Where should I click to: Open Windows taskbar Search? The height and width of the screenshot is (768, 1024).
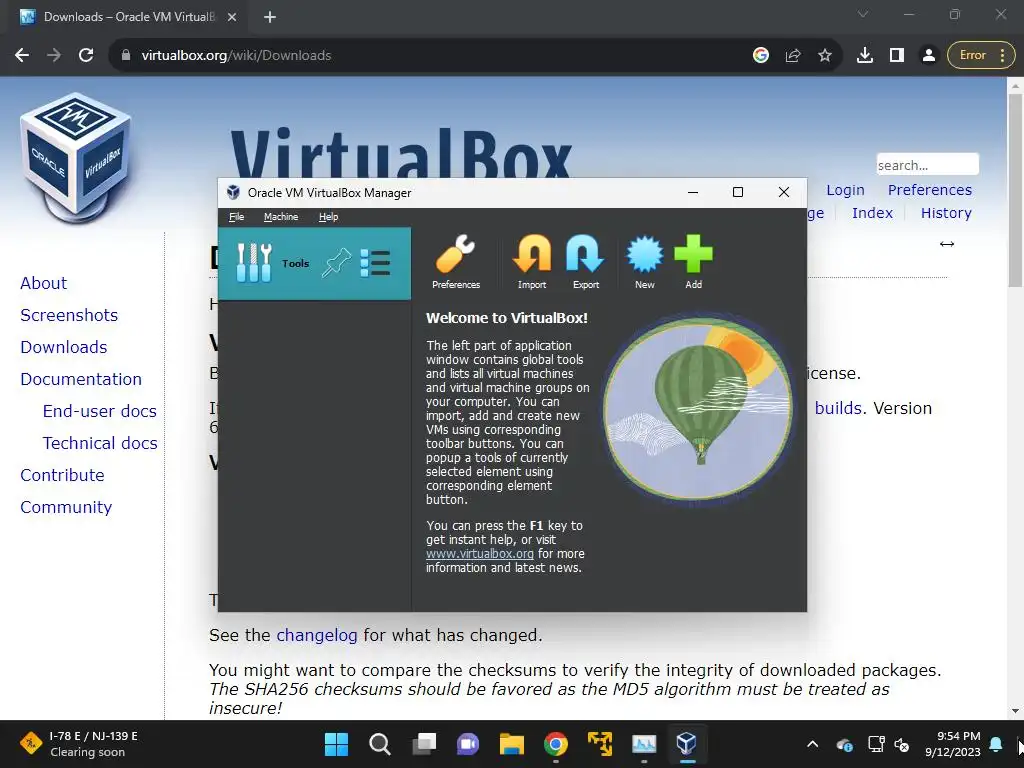(x=380, y=744)
